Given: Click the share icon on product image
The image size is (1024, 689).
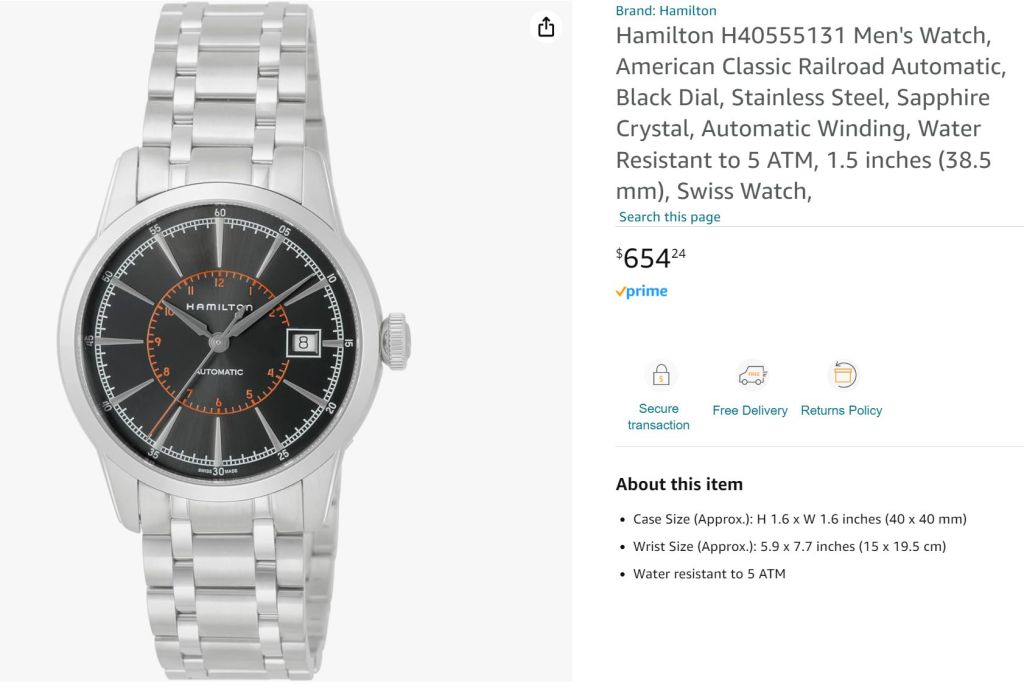Looking at the screenshot, I should [x=546, y=27].
